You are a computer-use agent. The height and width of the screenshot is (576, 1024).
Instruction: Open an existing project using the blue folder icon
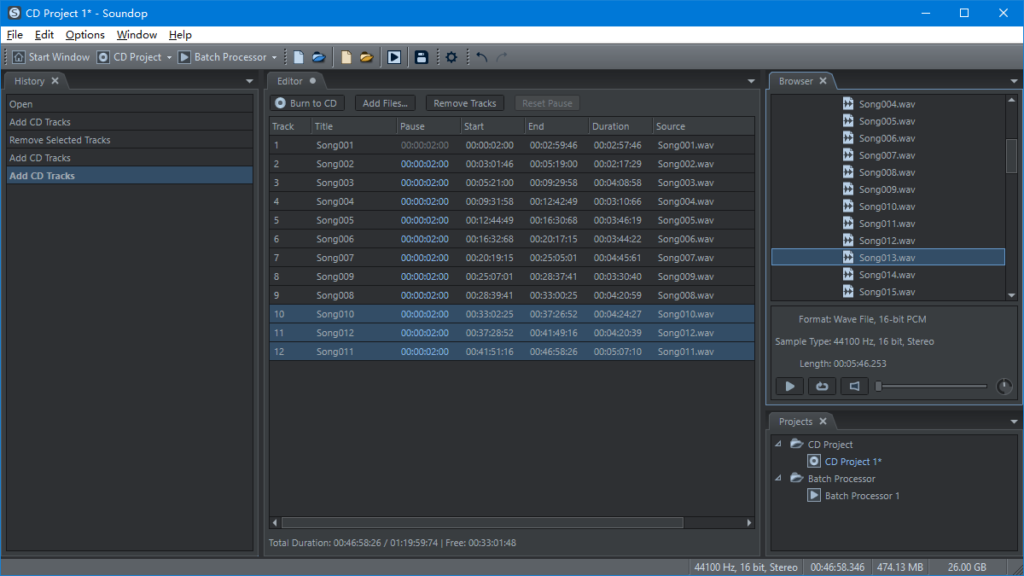tap(320, 57)
